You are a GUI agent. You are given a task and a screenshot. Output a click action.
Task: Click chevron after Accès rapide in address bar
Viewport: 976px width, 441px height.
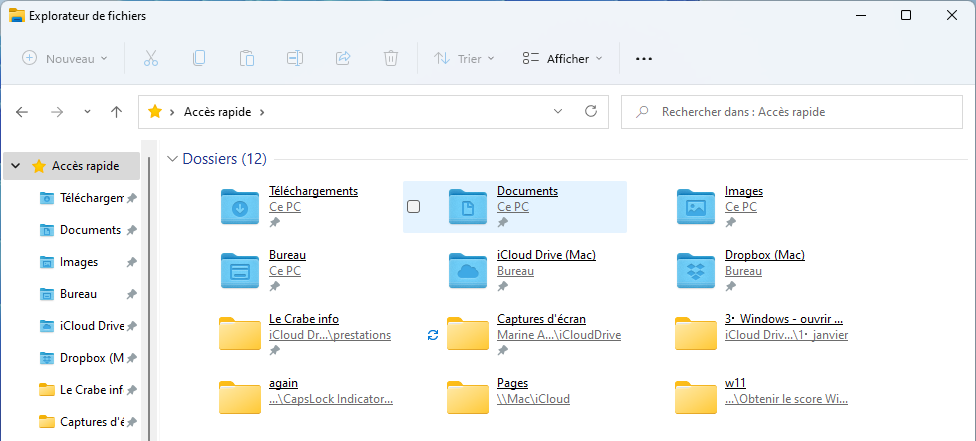point(261,112)
